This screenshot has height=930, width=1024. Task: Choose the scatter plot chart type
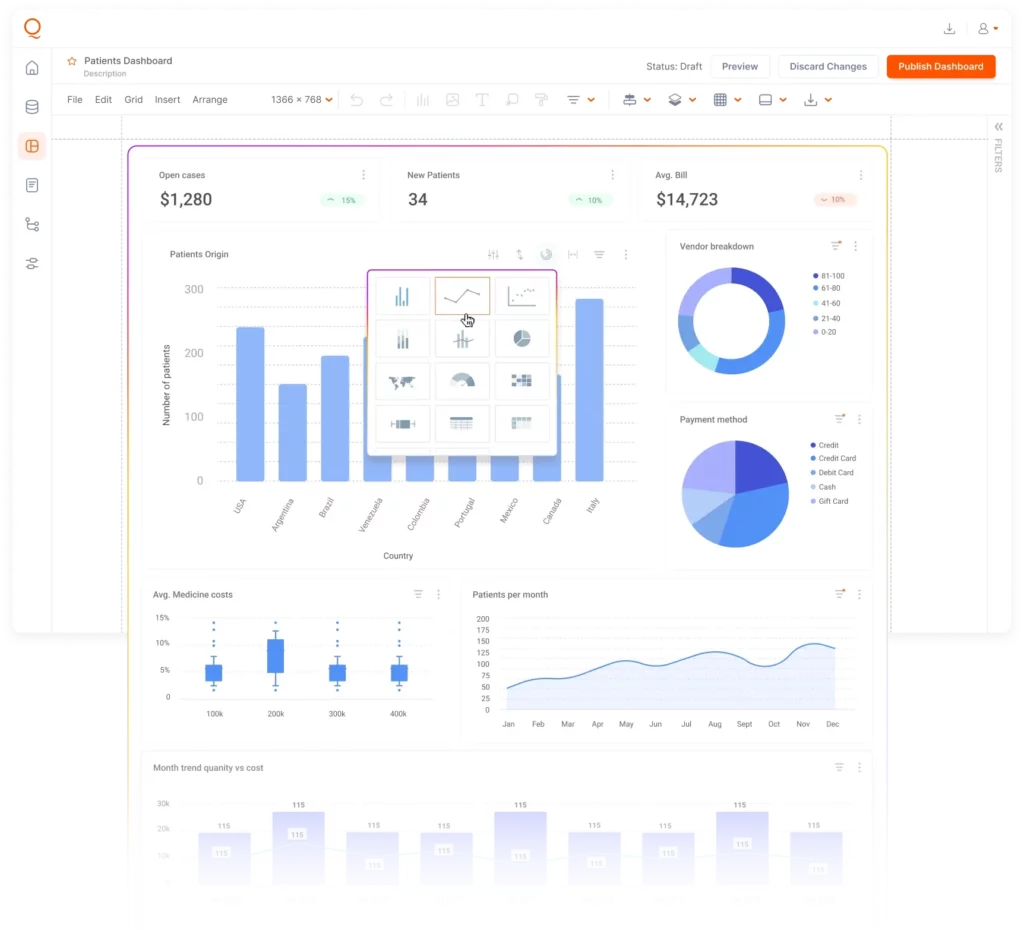[x=522, y=296]
